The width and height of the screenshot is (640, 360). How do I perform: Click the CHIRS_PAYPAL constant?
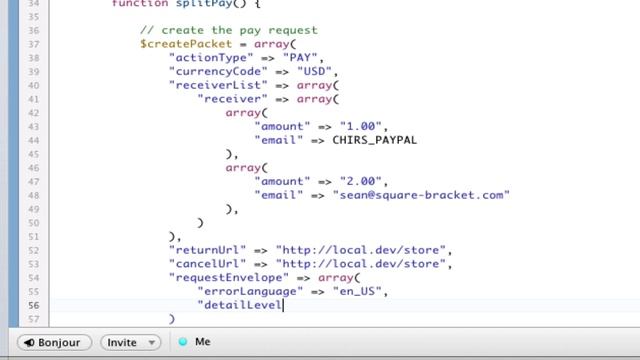click(375, 140)
